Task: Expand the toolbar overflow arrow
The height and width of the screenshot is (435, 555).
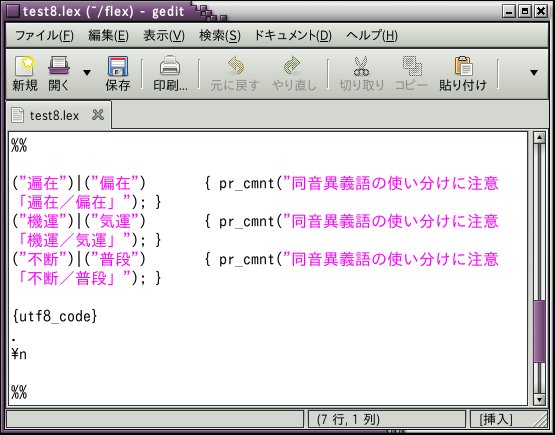Action: (534, 73)
